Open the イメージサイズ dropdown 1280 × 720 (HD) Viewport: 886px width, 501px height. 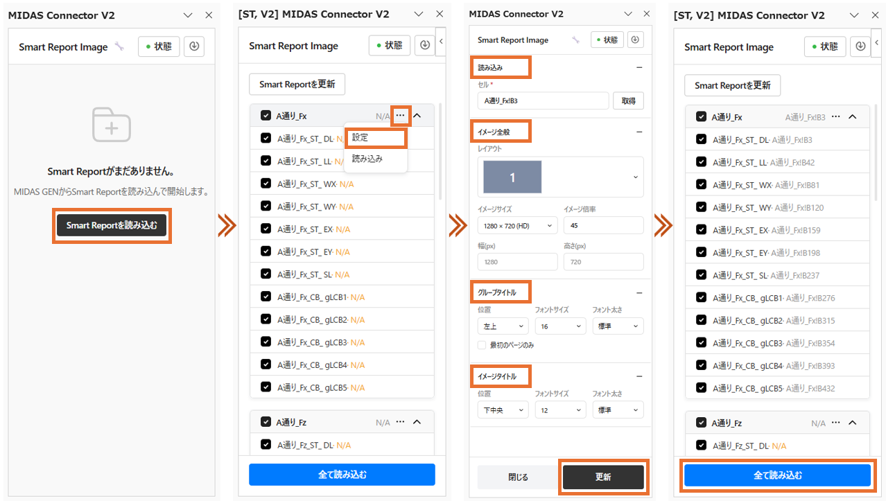pos(517,225)
